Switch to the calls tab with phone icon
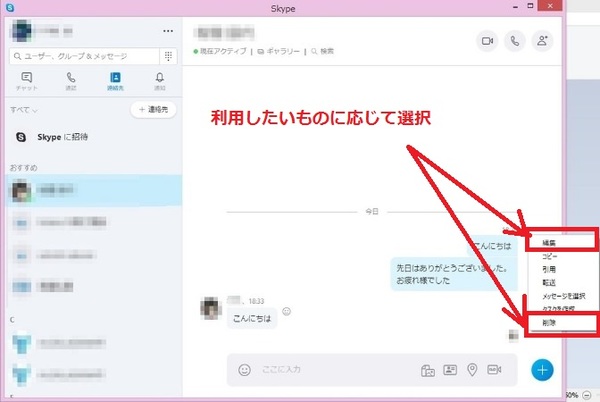 [x=71, y=81]
